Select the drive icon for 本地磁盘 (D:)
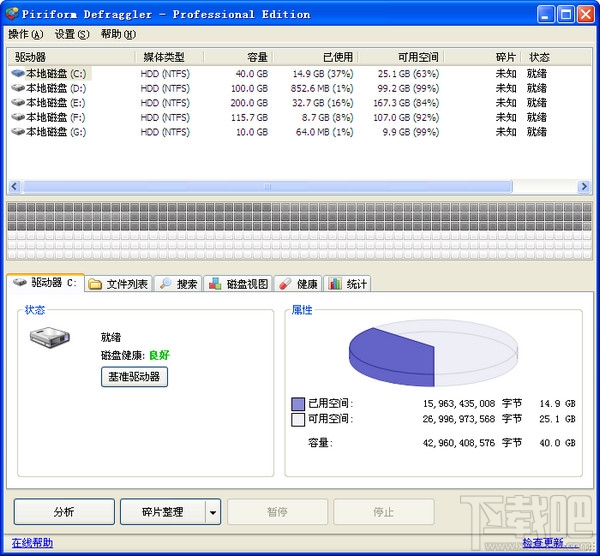600x556 pixels. point(18,88)
